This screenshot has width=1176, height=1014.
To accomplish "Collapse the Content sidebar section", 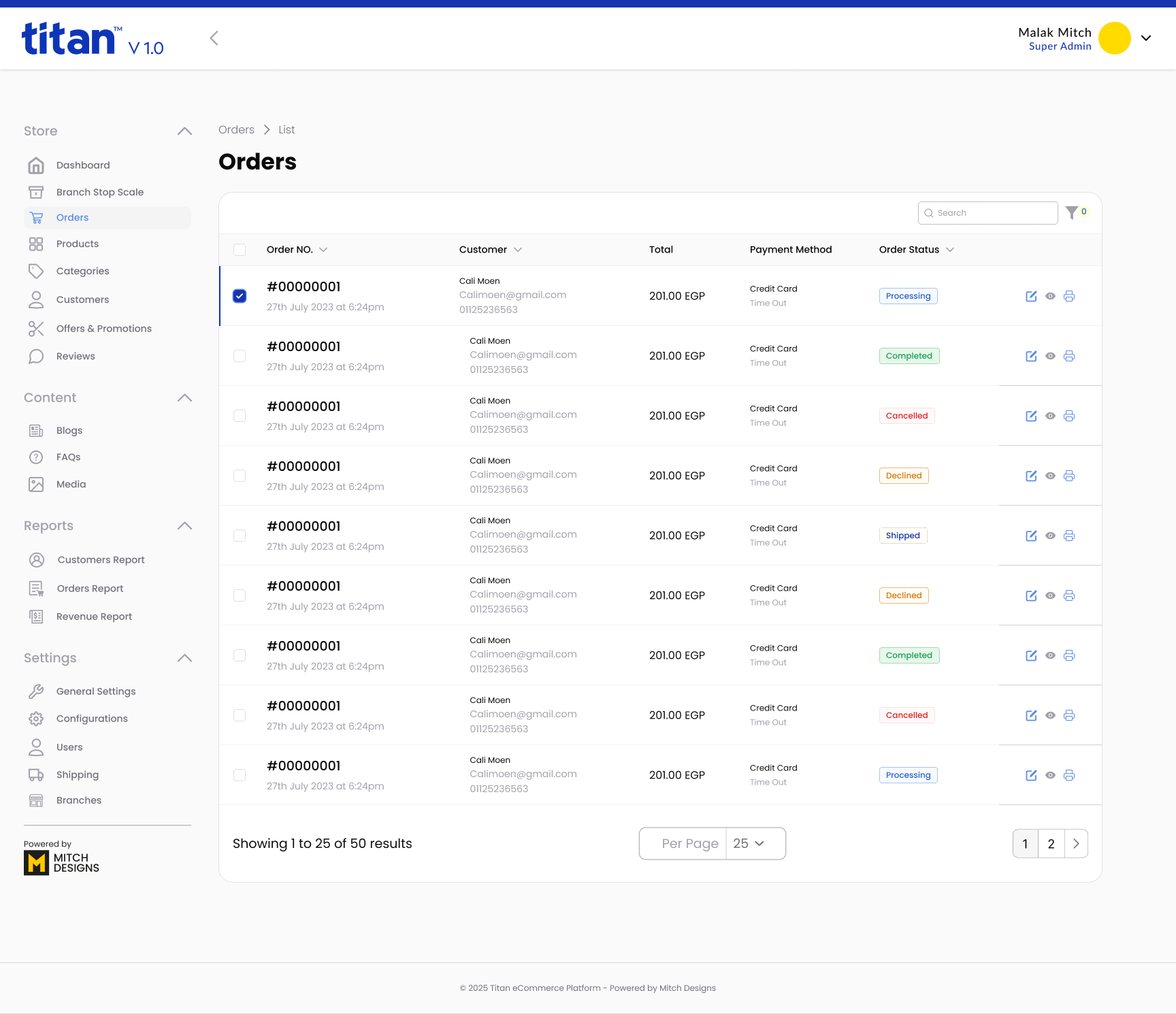I will tap(184, 398).
